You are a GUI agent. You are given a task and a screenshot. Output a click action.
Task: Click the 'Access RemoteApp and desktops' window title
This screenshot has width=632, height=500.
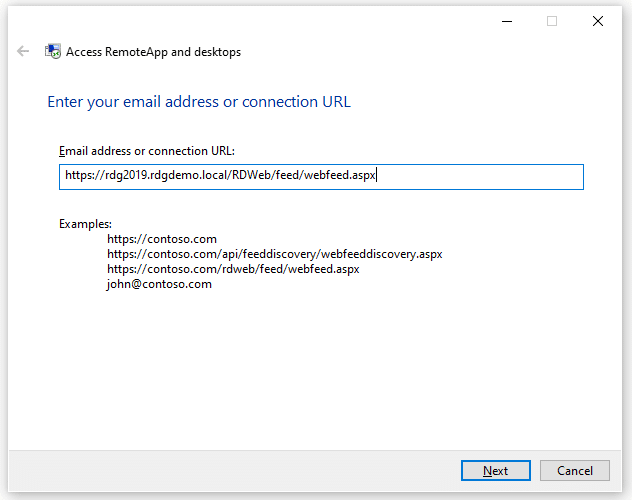point(153,51)
